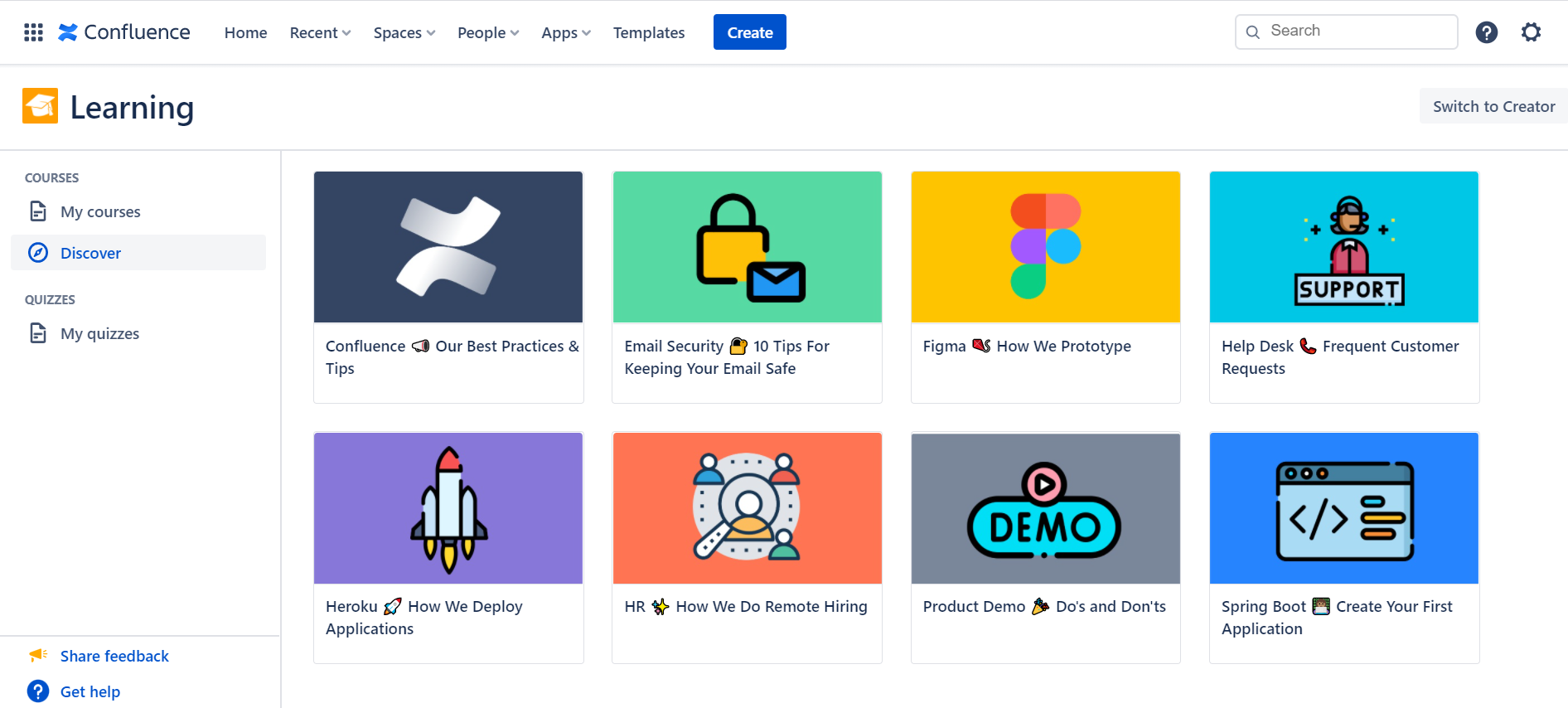Click the My quizzes document icon
This screenshot has width=1568, height=708.
pyautogui.click(x=38, y=333)
